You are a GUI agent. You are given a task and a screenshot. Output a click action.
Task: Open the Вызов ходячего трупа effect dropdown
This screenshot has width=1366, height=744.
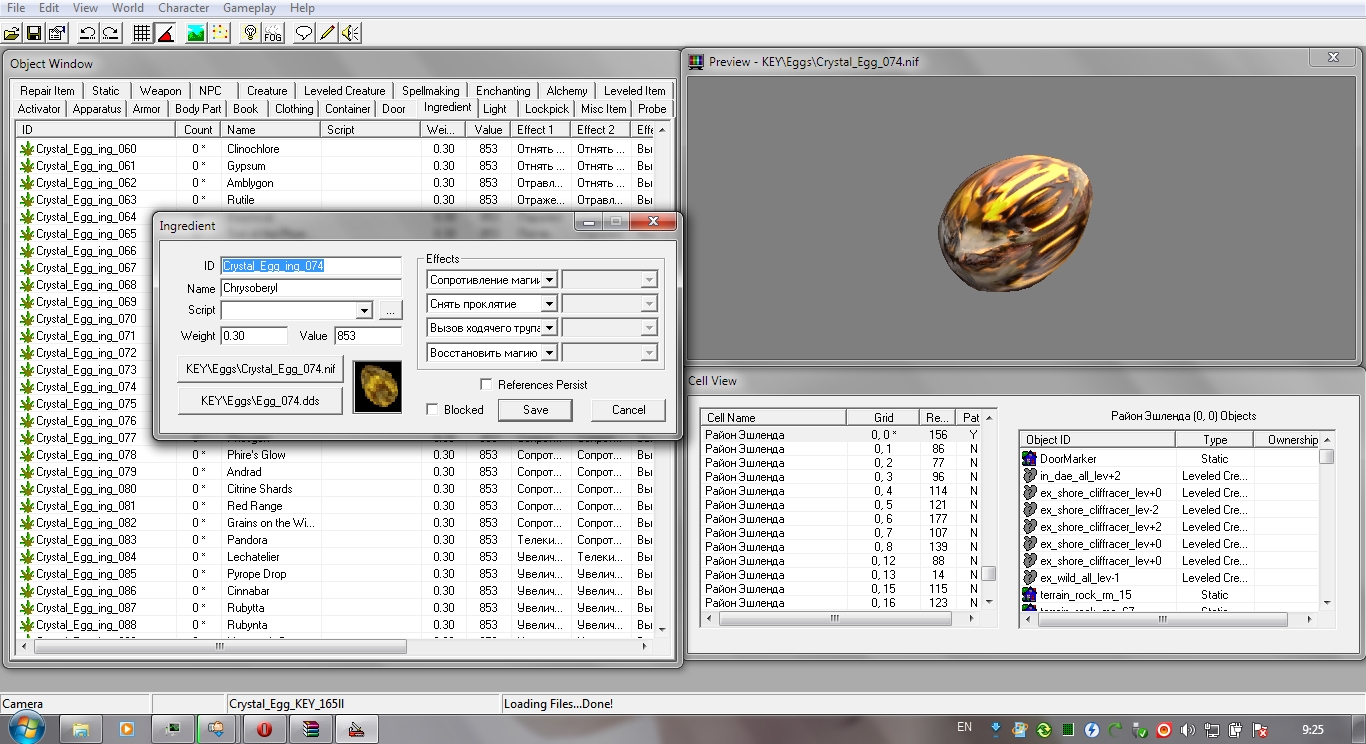tap(549, 327)
